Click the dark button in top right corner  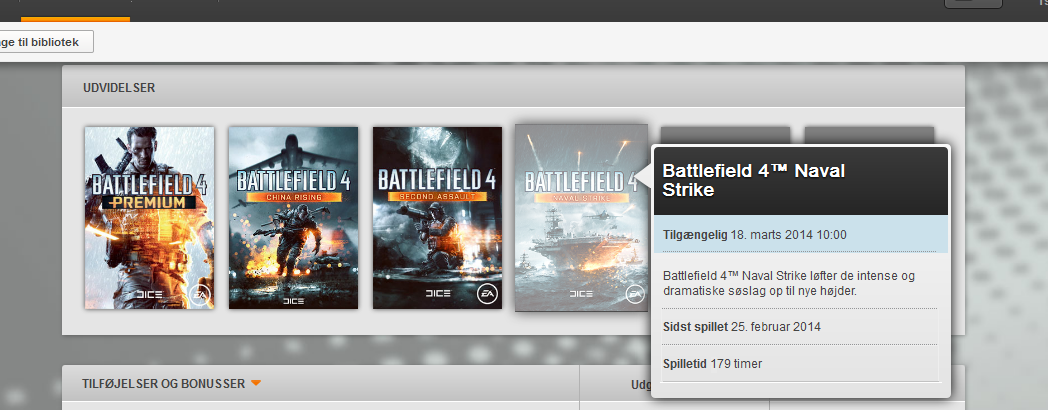point(972,3)
